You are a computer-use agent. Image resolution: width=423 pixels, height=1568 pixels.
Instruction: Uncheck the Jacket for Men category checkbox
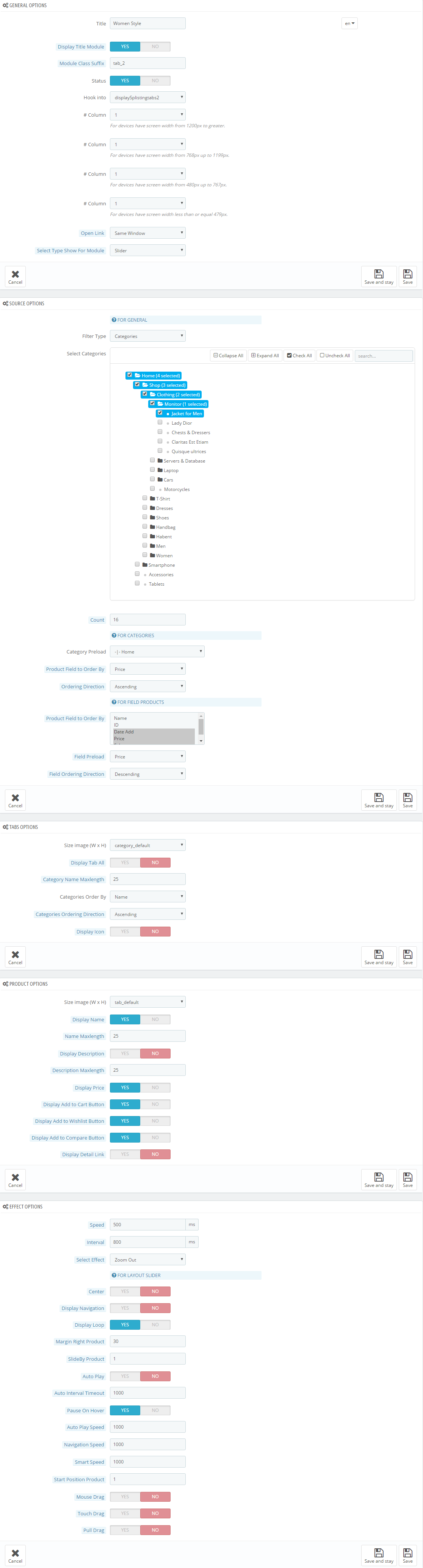tap(160, 413)
